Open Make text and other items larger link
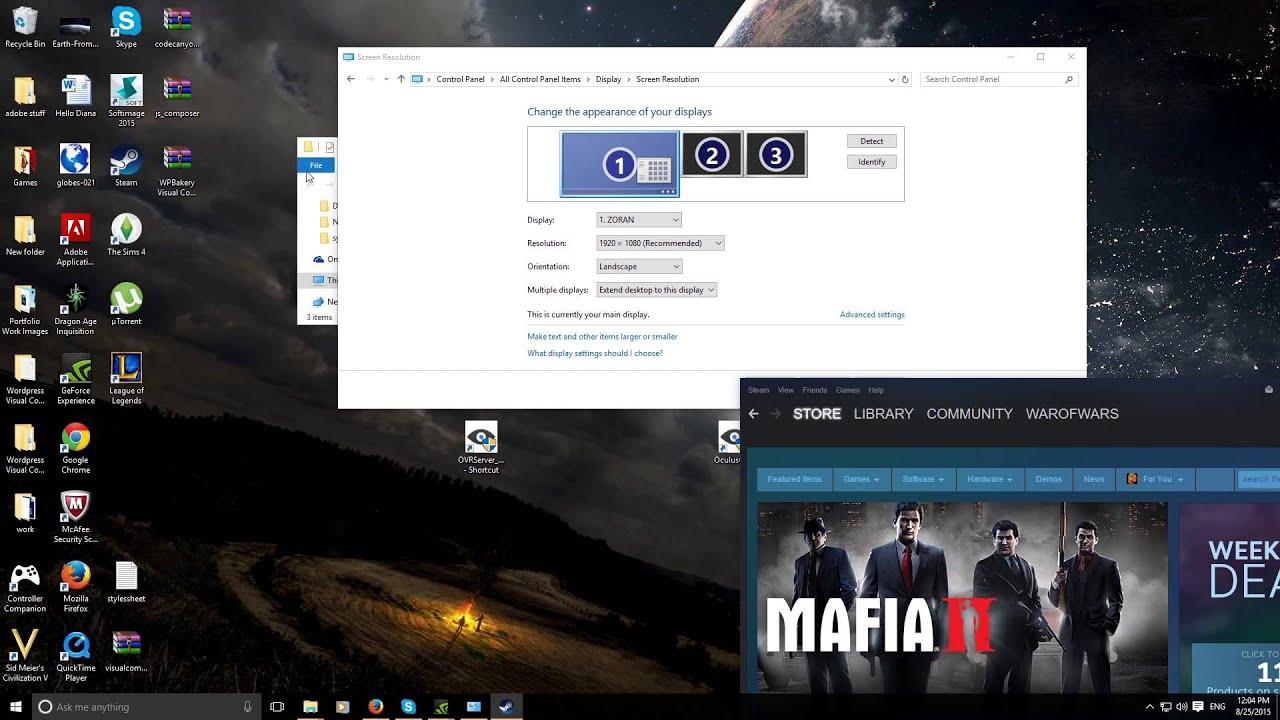The width and height of the screenshot is (1280, 720). coord(602,337)
